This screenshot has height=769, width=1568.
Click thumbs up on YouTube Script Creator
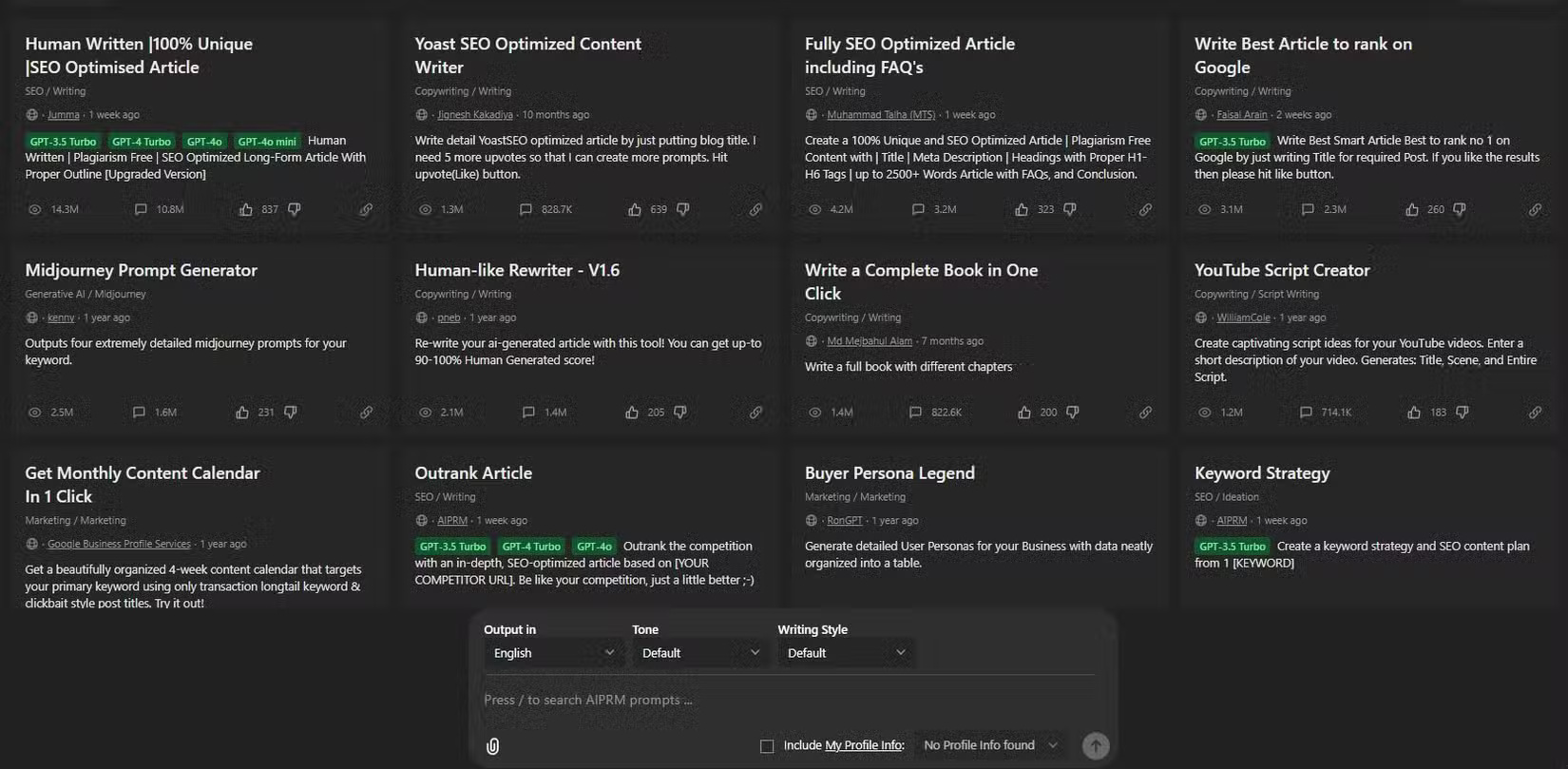[1412, 412]
